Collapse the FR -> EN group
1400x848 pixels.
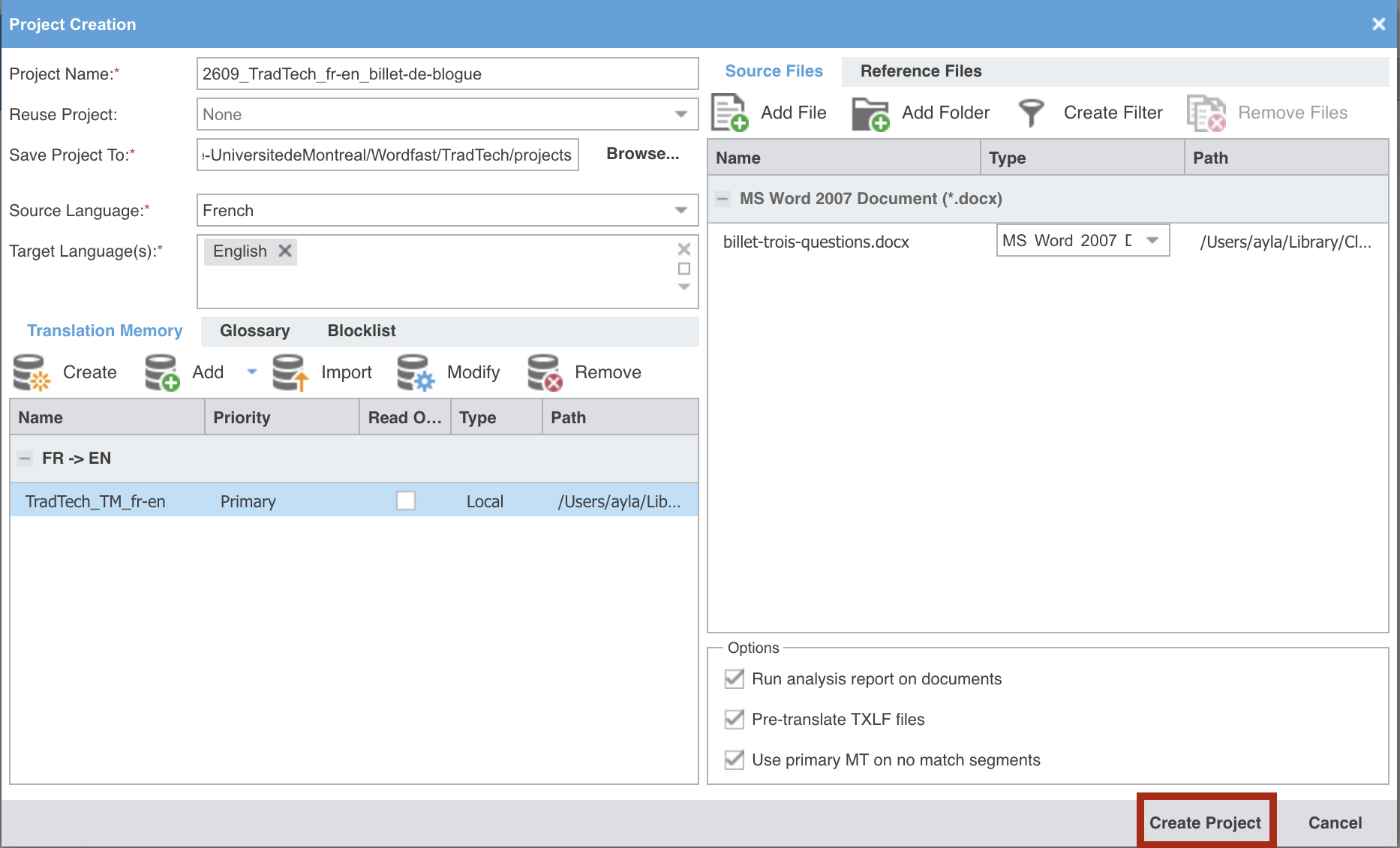tap(25, 458)
